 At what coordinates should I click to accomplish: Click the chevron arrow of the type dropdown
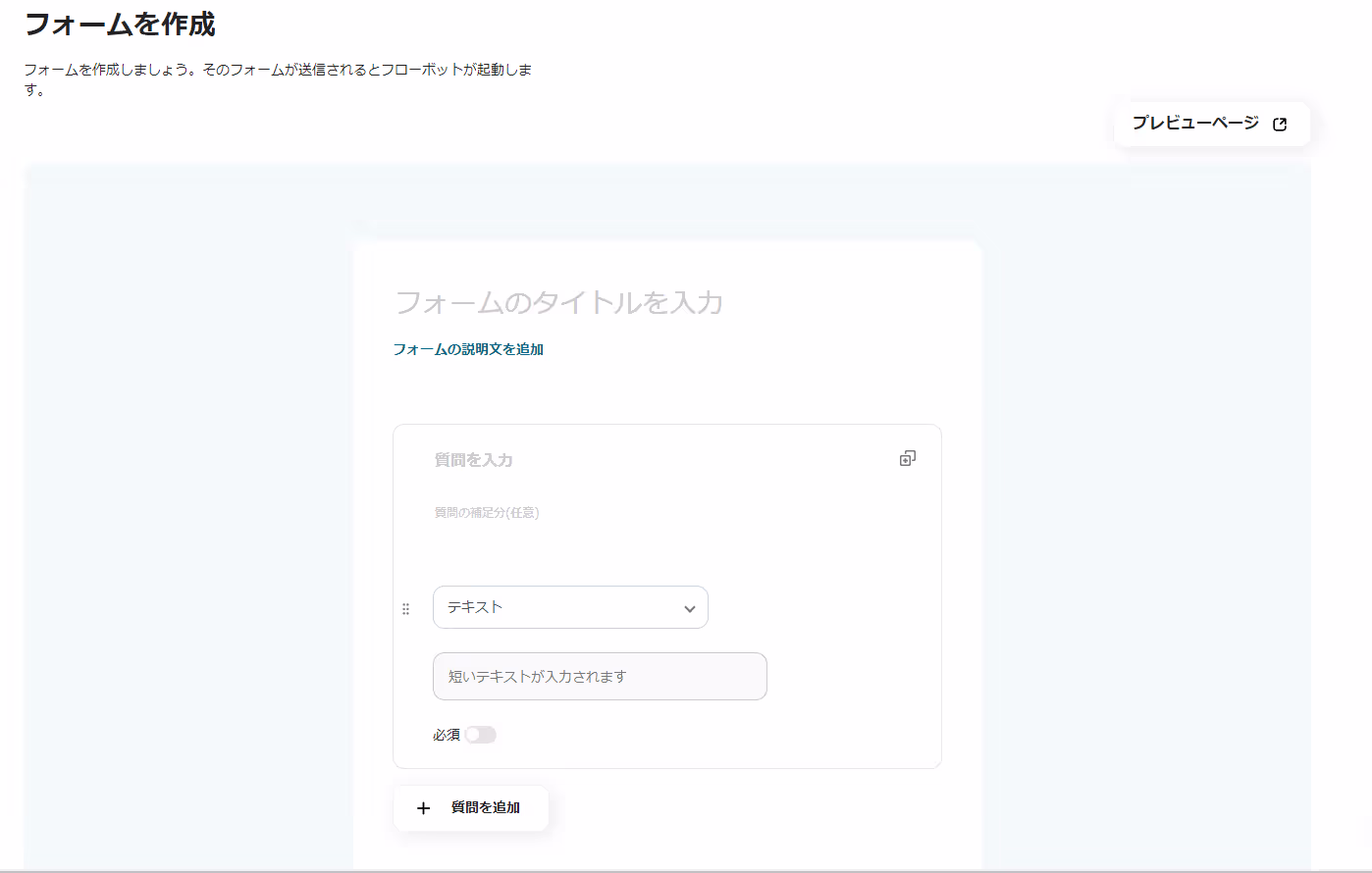pos(690,609)
